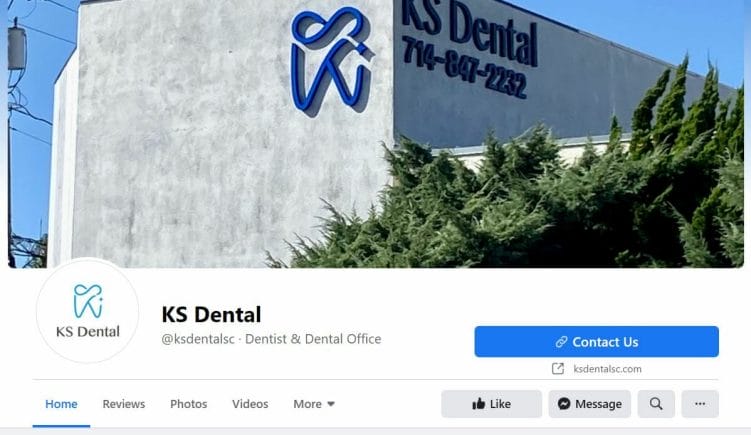The width and height of the screenshot is (751, 435).
Task: Visit the ksdentalsc.com website link
Action: [607, 369]
